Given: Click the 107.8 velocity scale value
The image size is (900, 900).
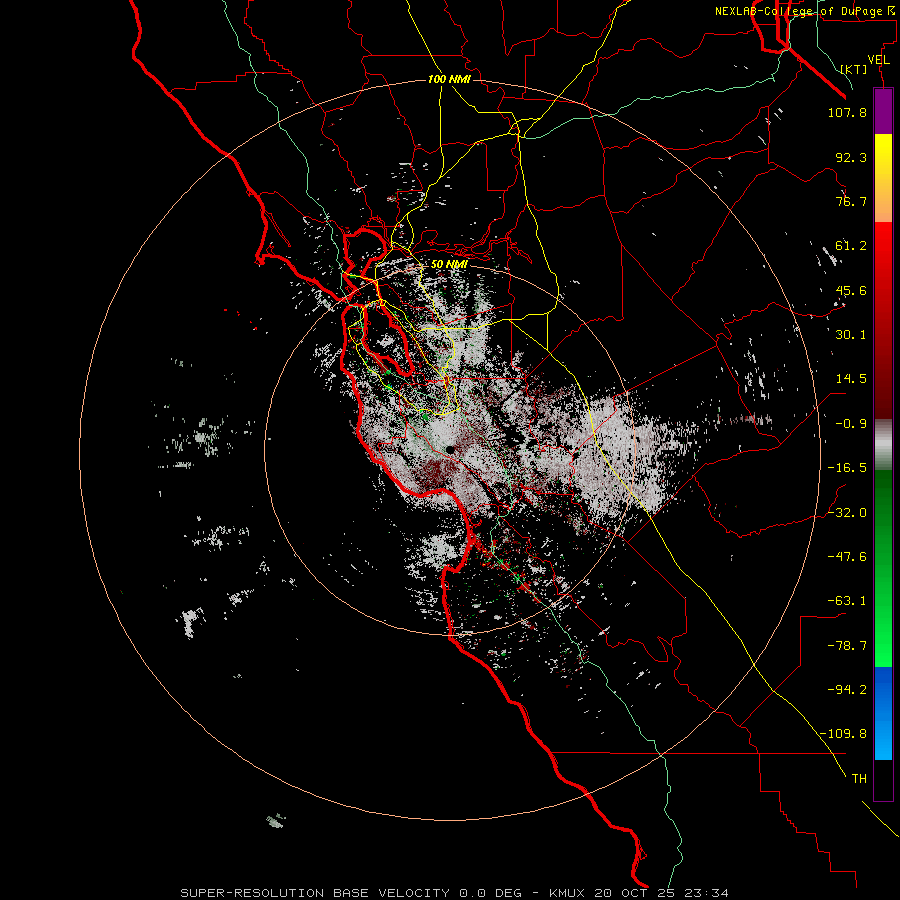Looking at the screenshot, I should click(847, 112).
